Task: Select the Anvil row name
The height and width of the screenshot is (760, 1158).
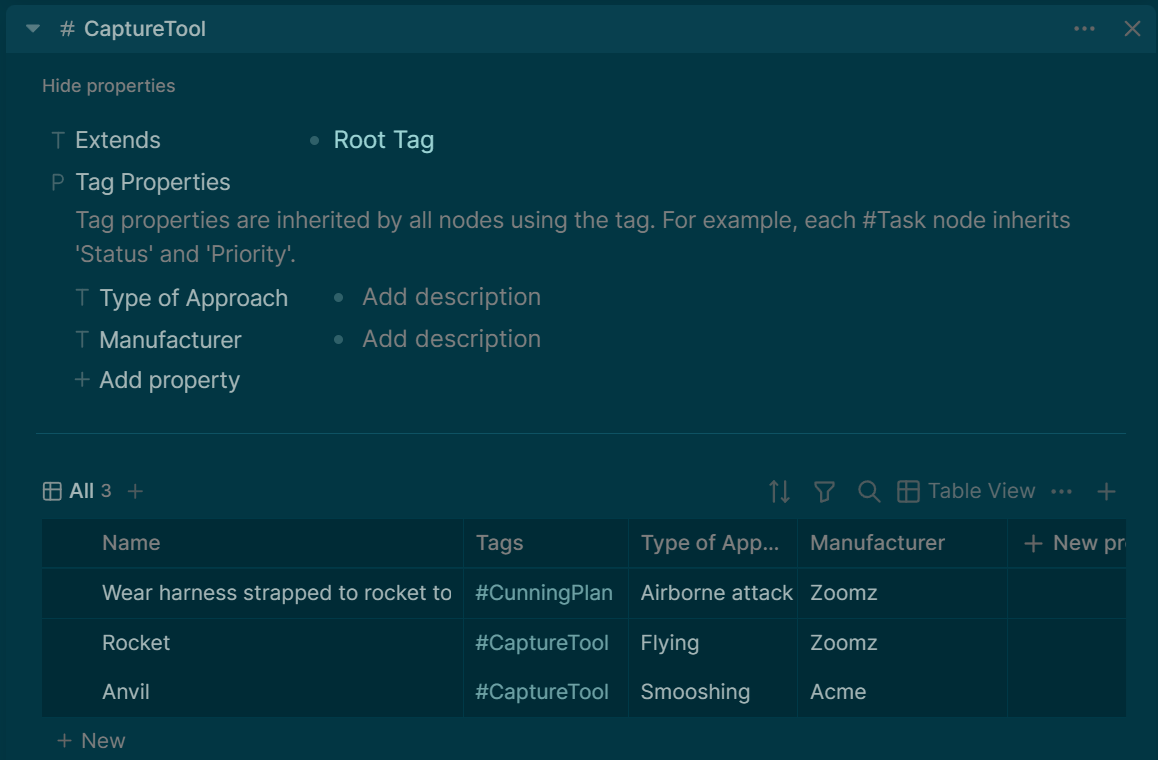Action: [126, 692]
